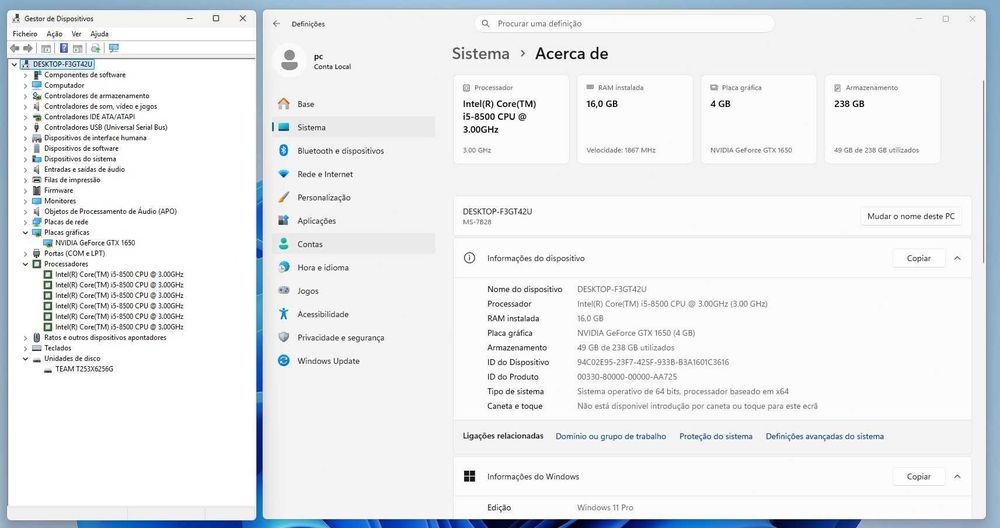Expand Portas (COM e LPT) node
The height and width of the screenshot is (528, 1000).
pos(26,254)
